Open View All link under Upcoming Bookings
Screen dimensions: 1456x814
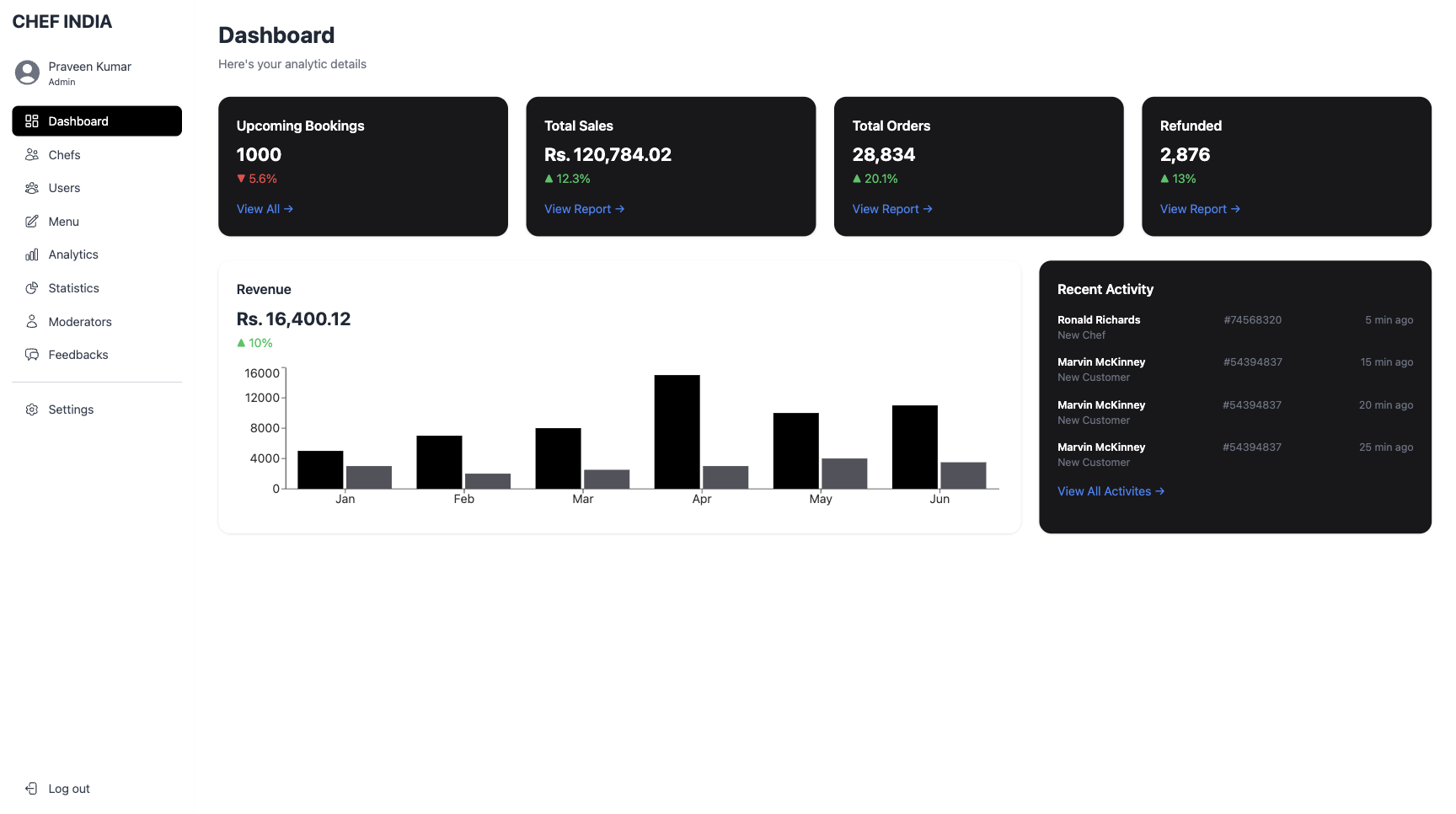[x=265, y=209]
